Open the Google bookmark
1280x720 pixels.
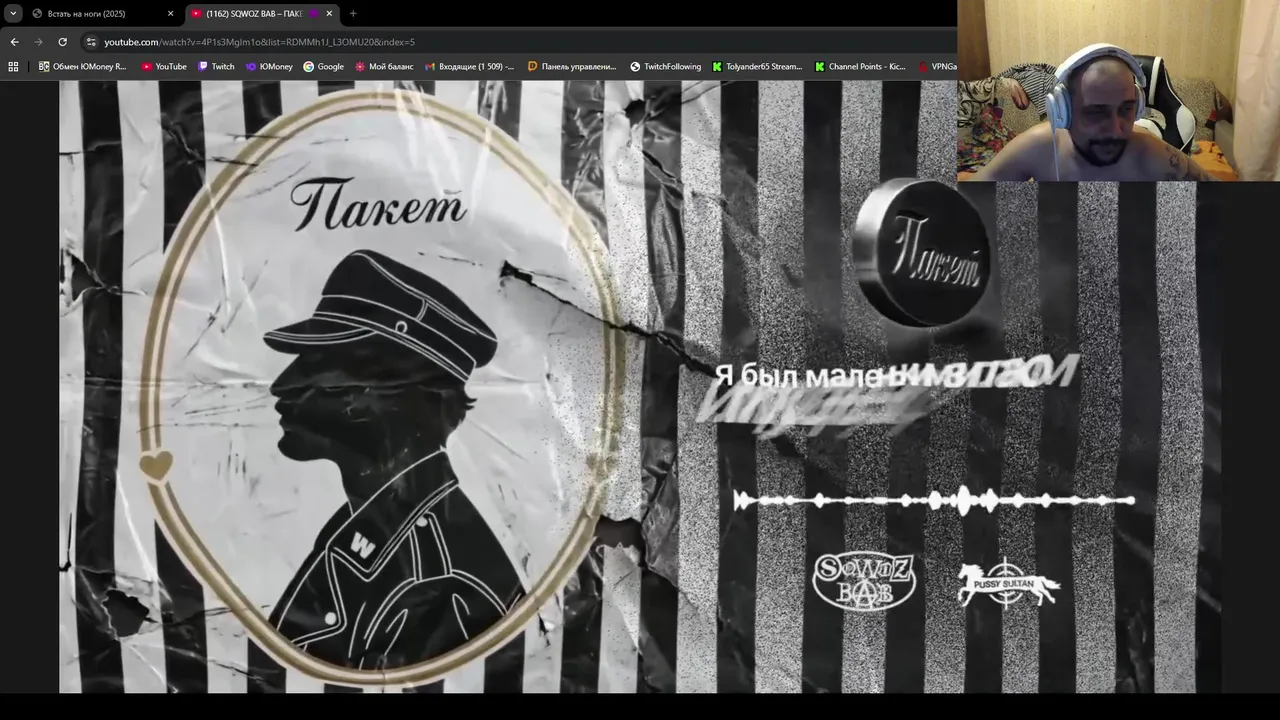(x=323, y=67)
